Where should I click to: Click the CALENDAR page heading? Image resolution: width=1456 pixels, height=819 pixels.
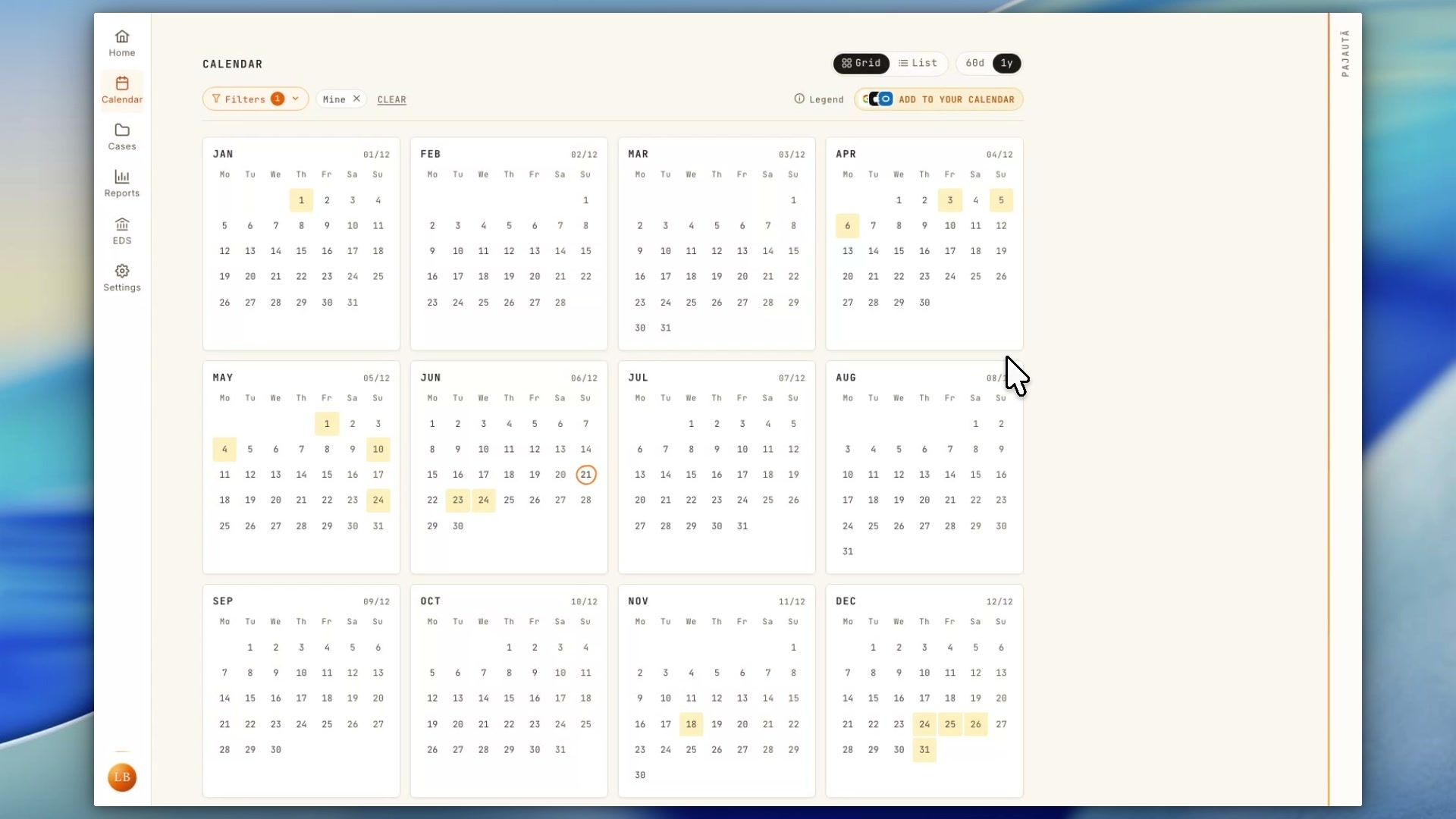pyautogui.click(x=233, y=64)
